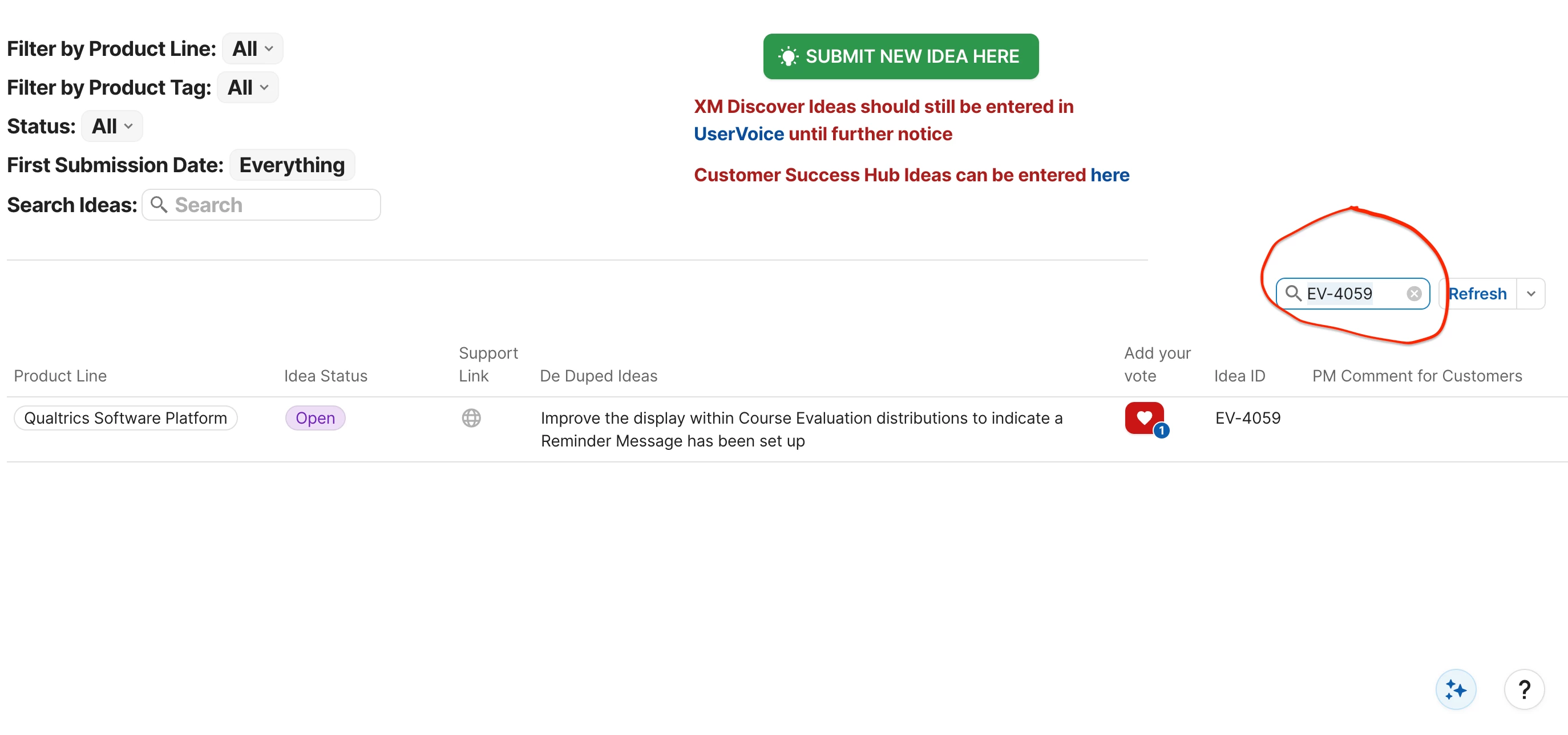The image size is (1568, 735).
Task: Click the Refresh button
Action: 1477,294
